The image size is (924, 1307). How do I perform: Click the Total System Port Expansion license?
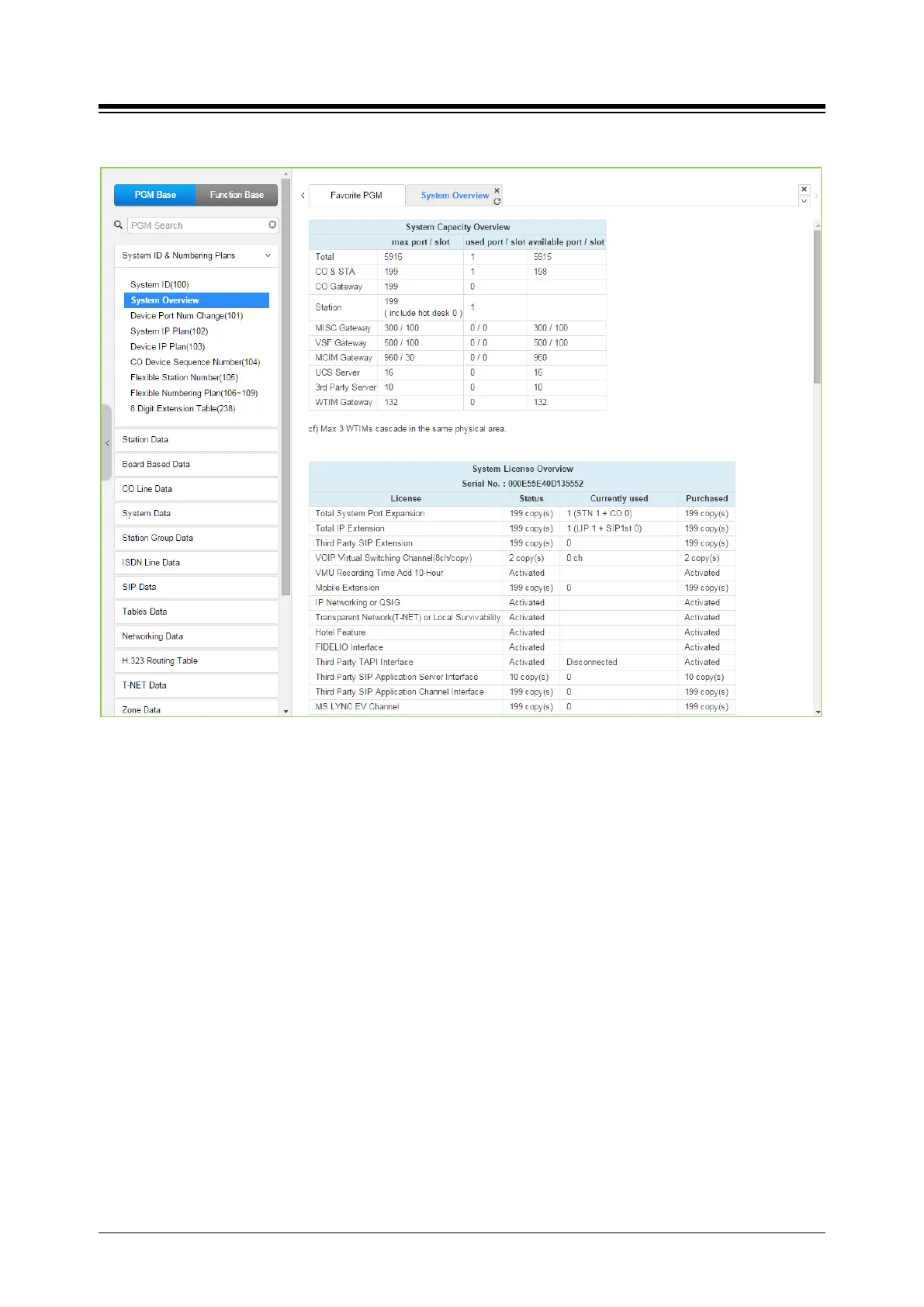(x=370, y=514)
